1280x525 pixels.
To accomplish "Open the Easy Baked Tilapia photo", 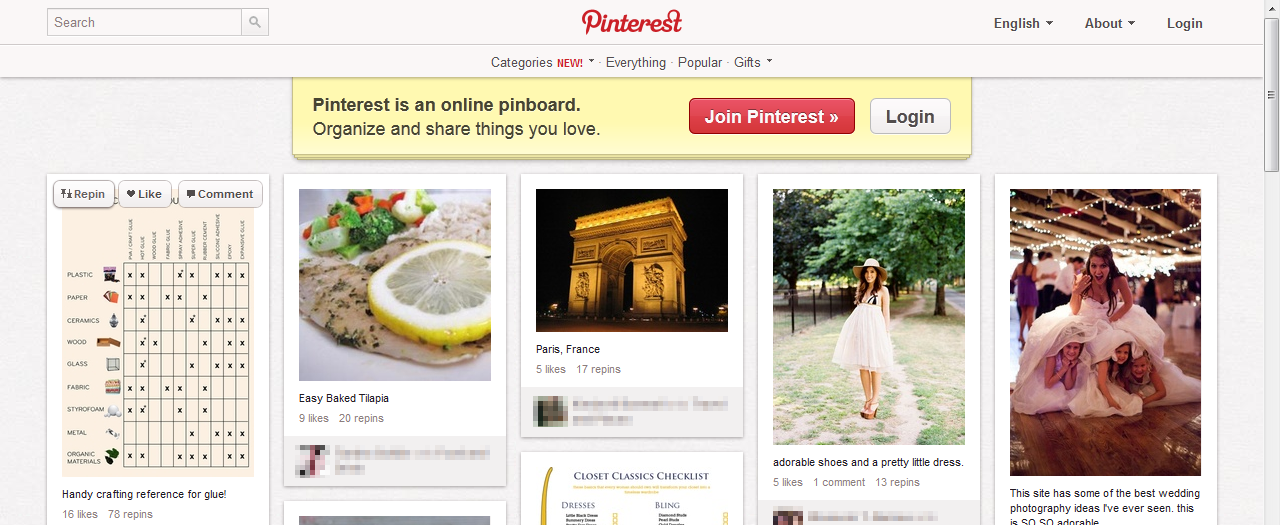I will click(395, 285).
